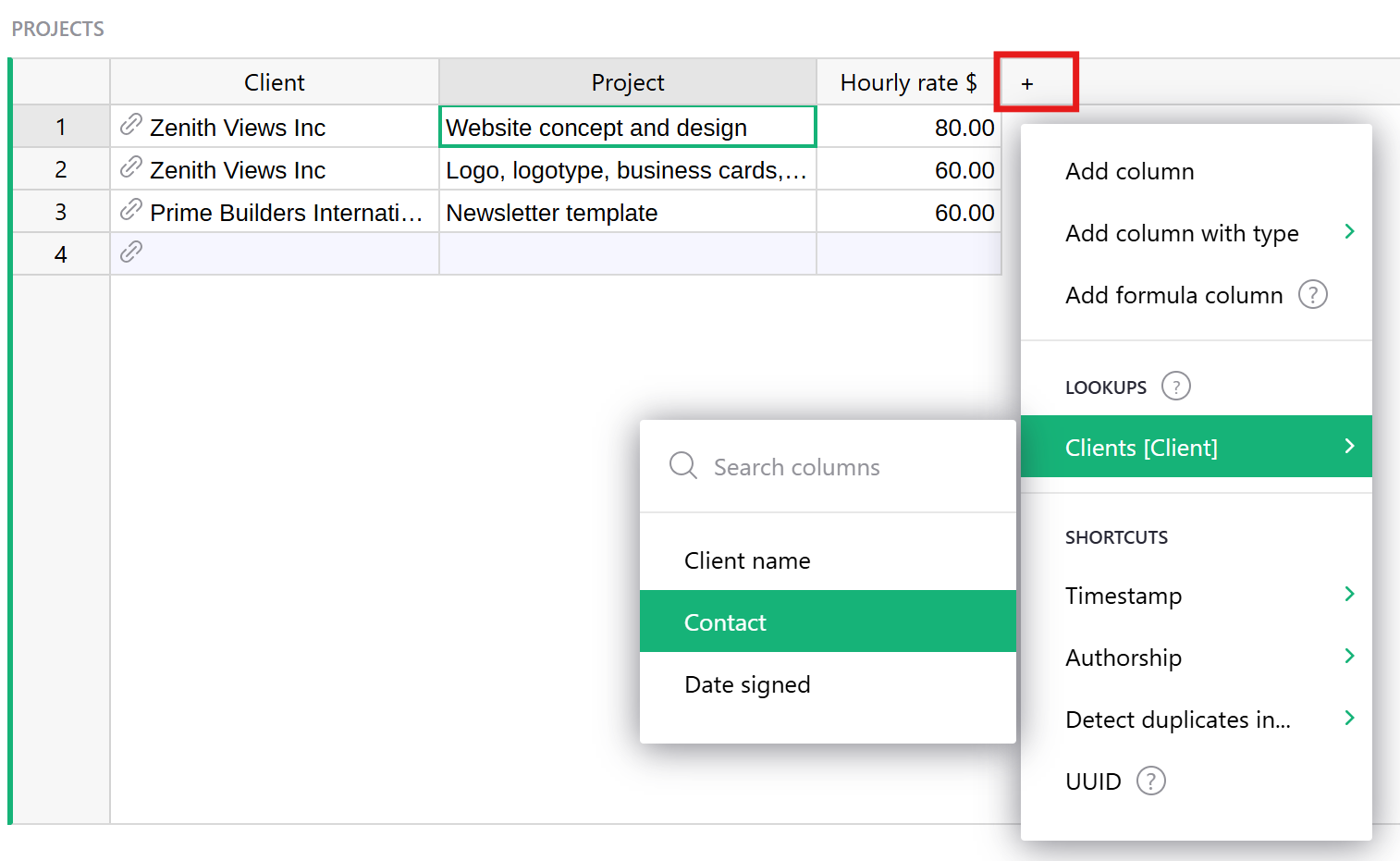
Task: Click the plus add-column button
Action: pyautogui.click(x=1026, y=83)
